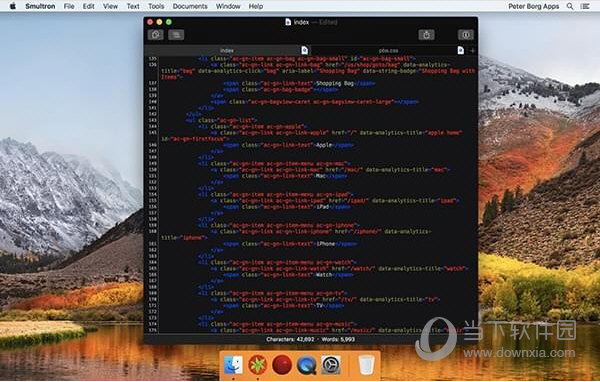Image resolution: width=600 pixels, height=382 pixels.
Task: Open the Apple menu
Action: pos(13,6)
